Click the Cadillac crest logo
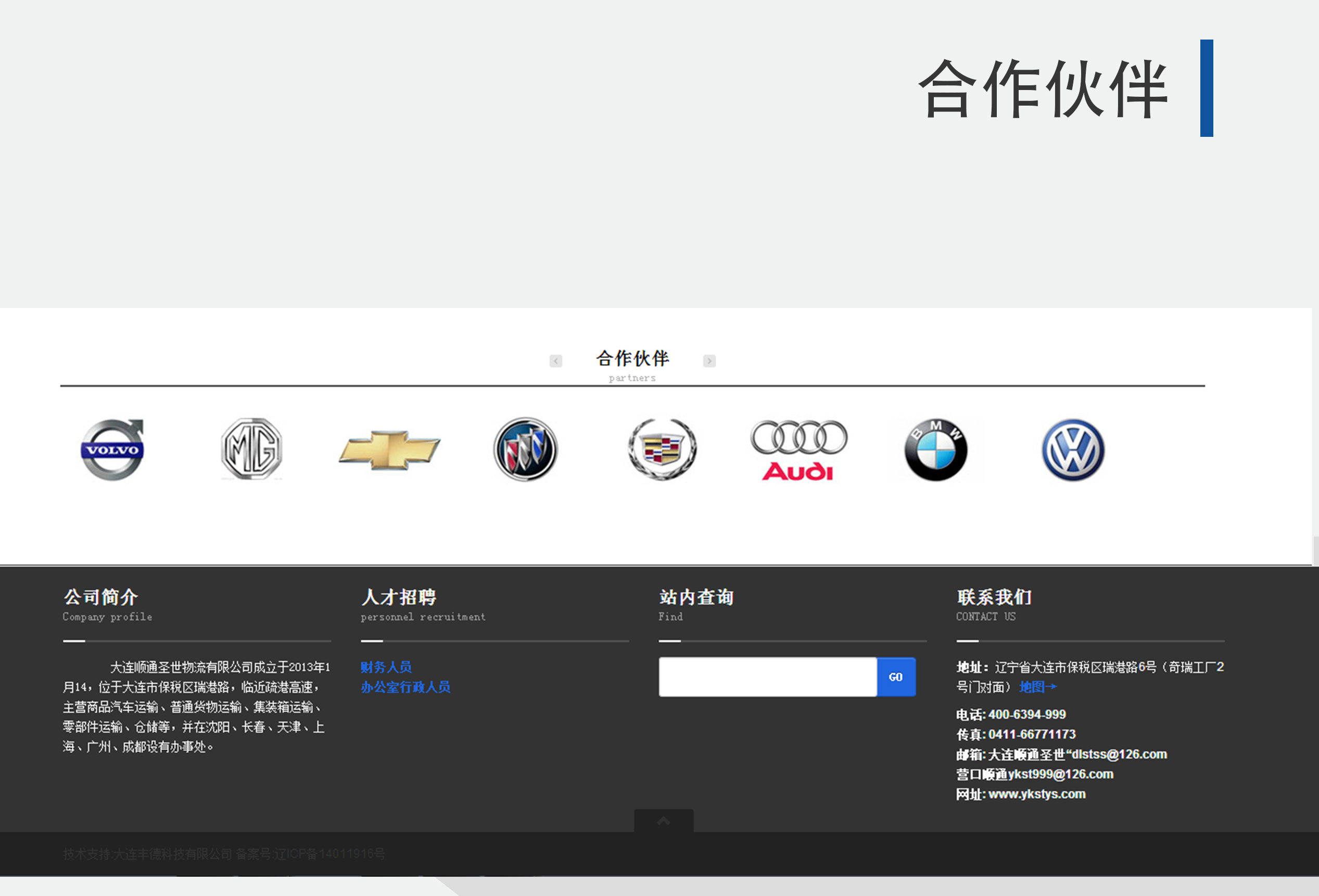The height and width of the screenshot is (896, 1319). click(662, 450)
